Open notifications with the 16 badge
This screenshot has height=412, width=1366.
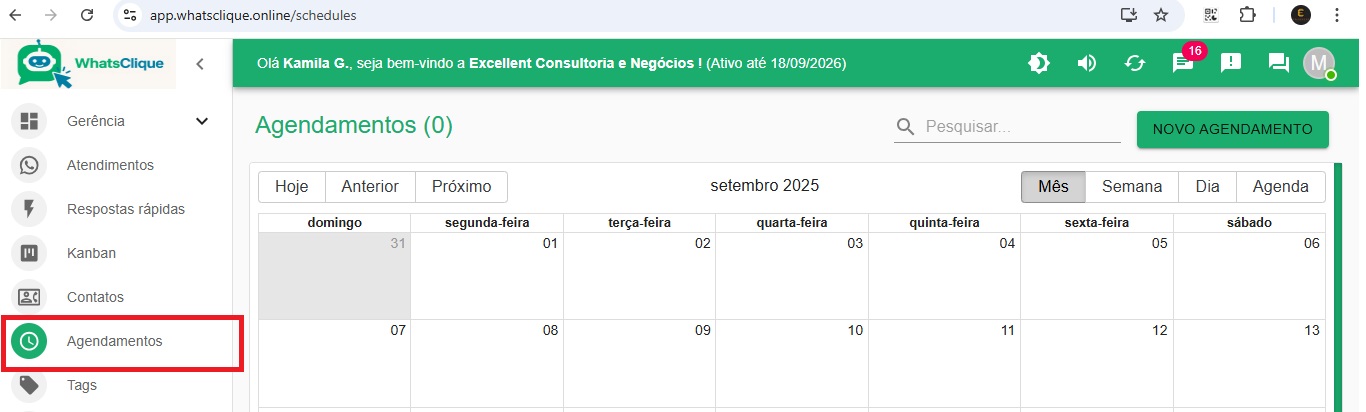1183,63
